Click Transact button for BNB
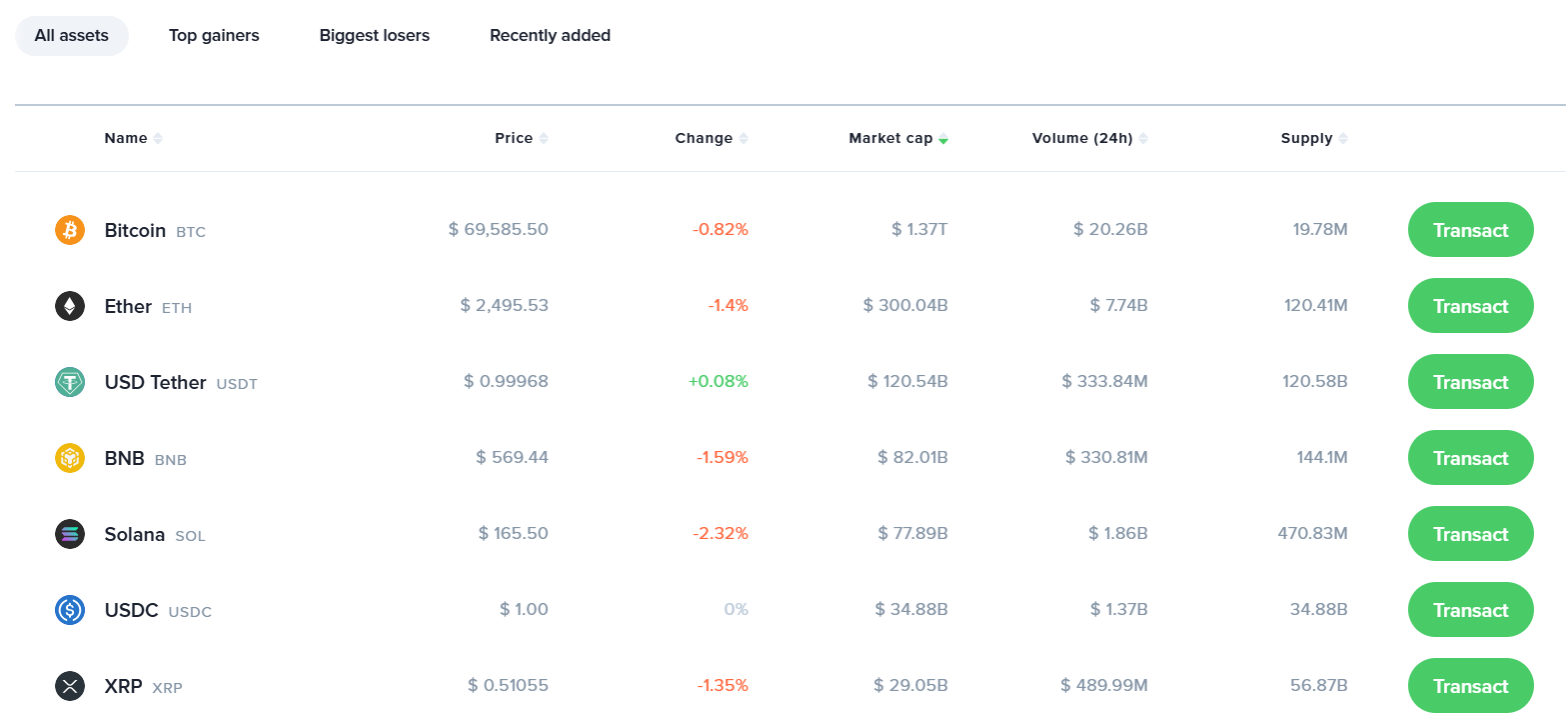The height and width of the screenshot is (728, 1568). pos(1471,458)
